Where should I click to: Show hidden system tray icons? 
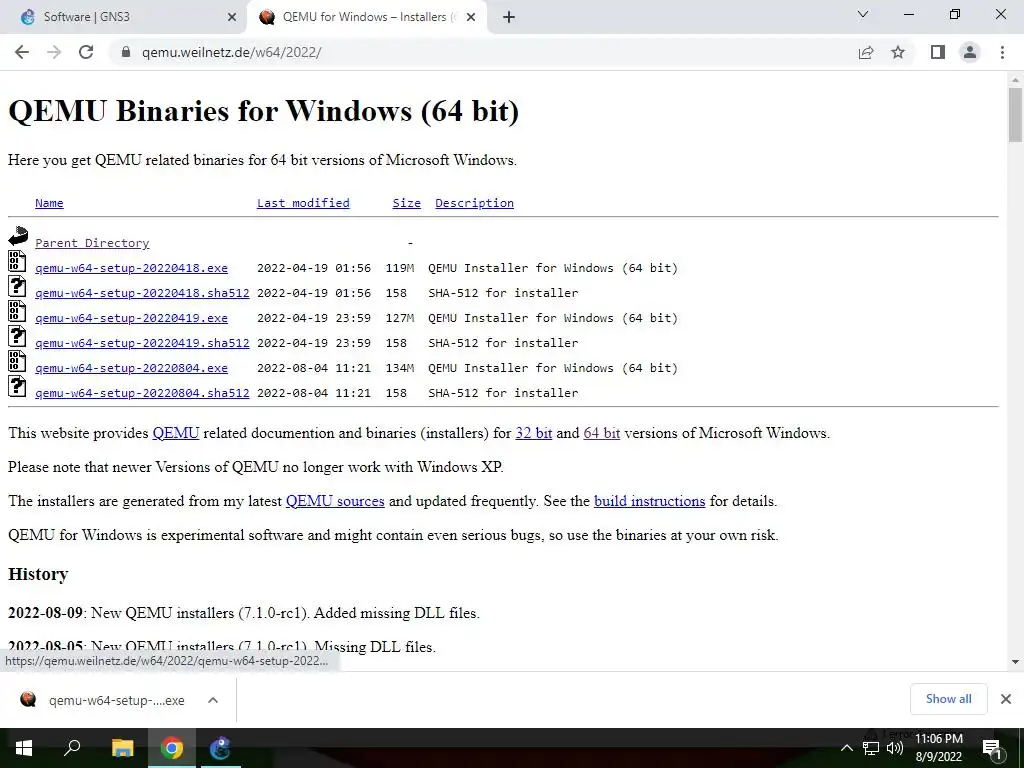[x=846, y=748]
